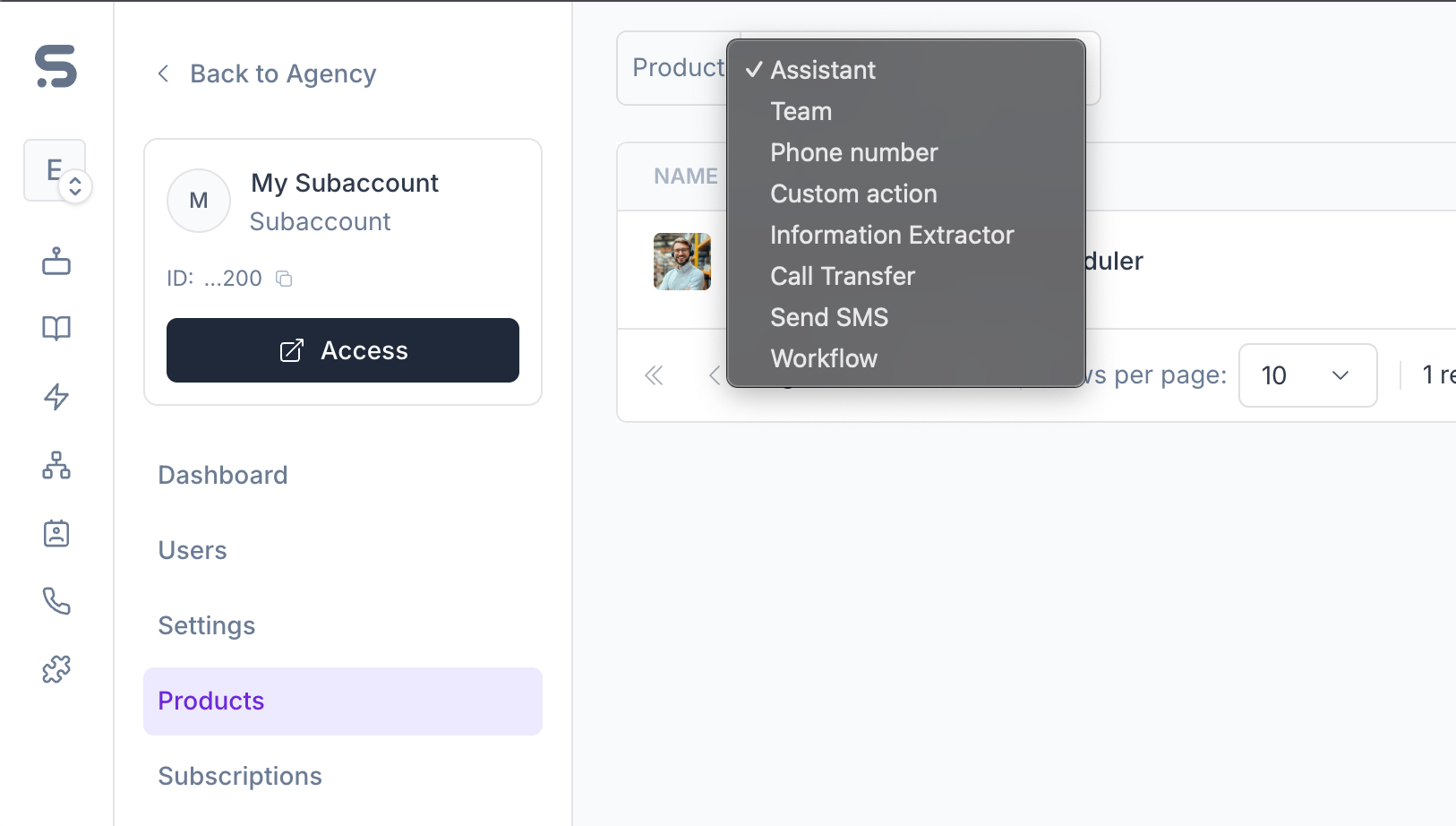Open the contacts badge sidebar icon
The image size is (1456, 826).
pyautogui.click(x=56, y=533)
